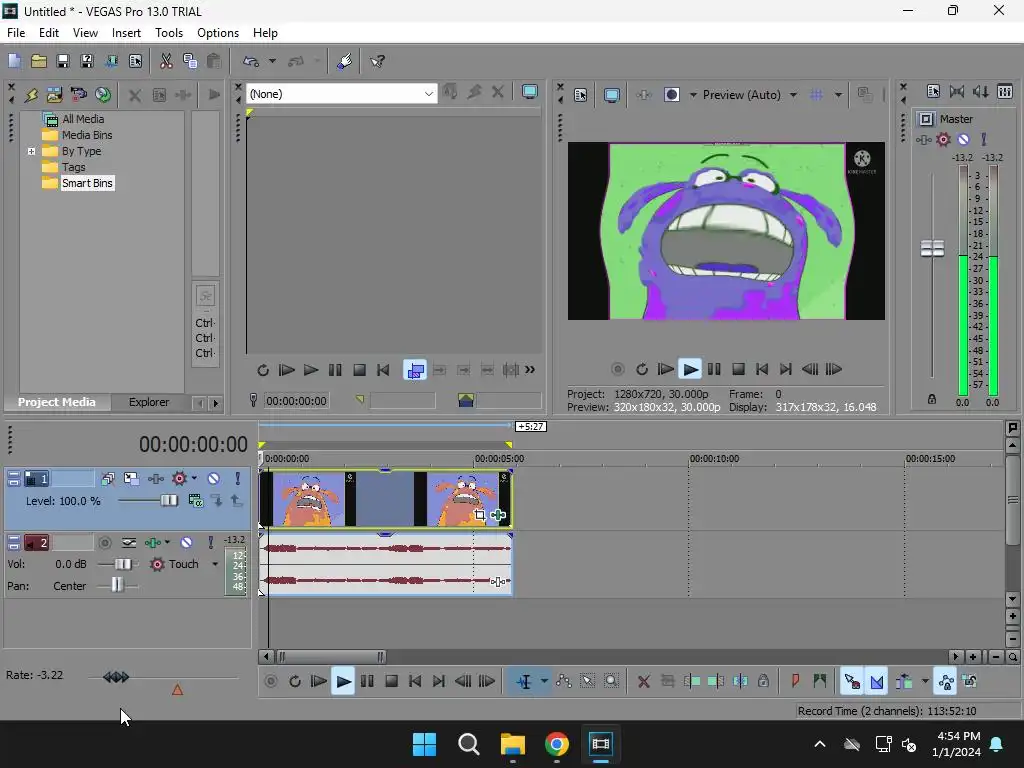1024x768 pixels.
Task: Click the New project icon
Action: [x=14, y=61]
